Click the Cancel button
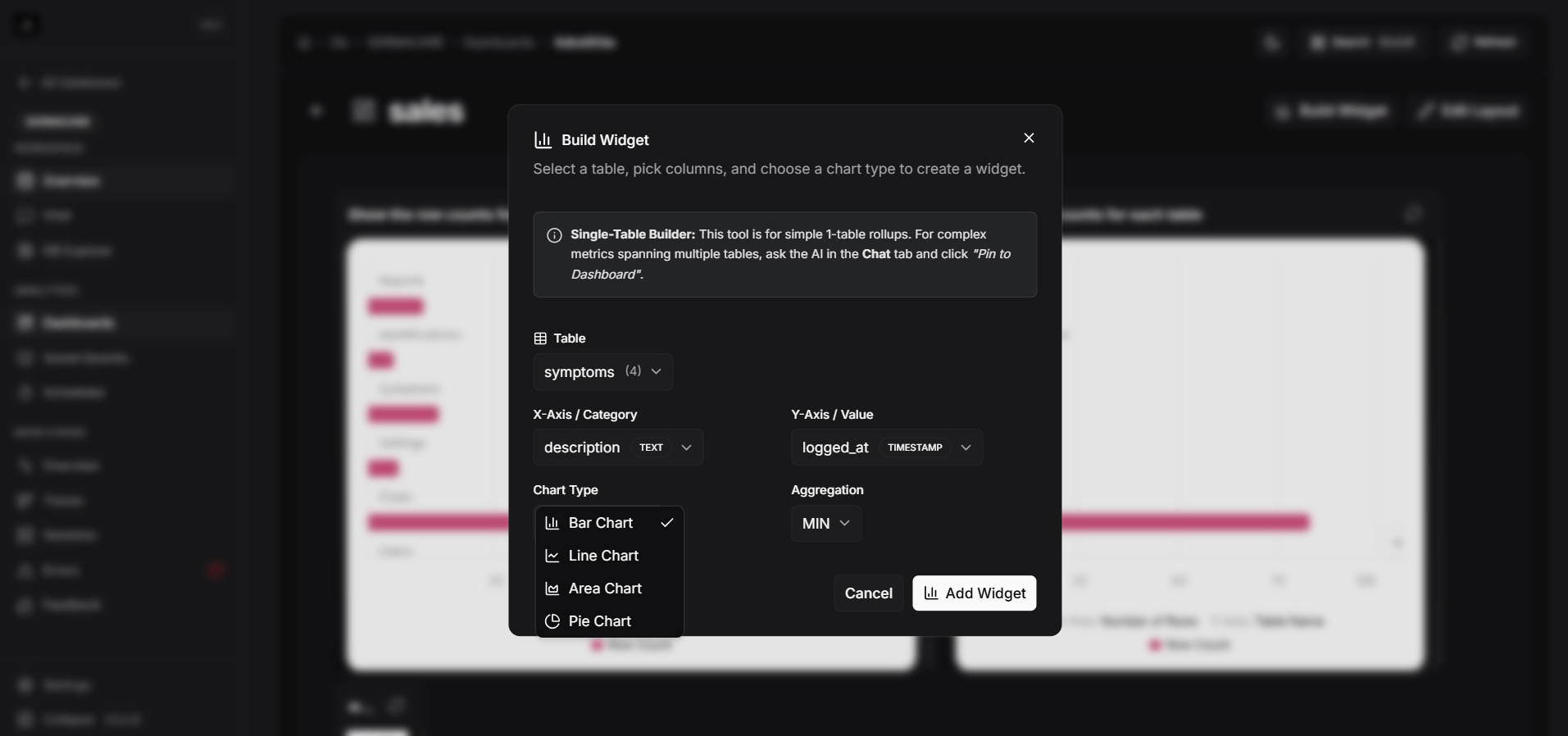This screenshot has width=1568, height=736. (x=869, y=593)
